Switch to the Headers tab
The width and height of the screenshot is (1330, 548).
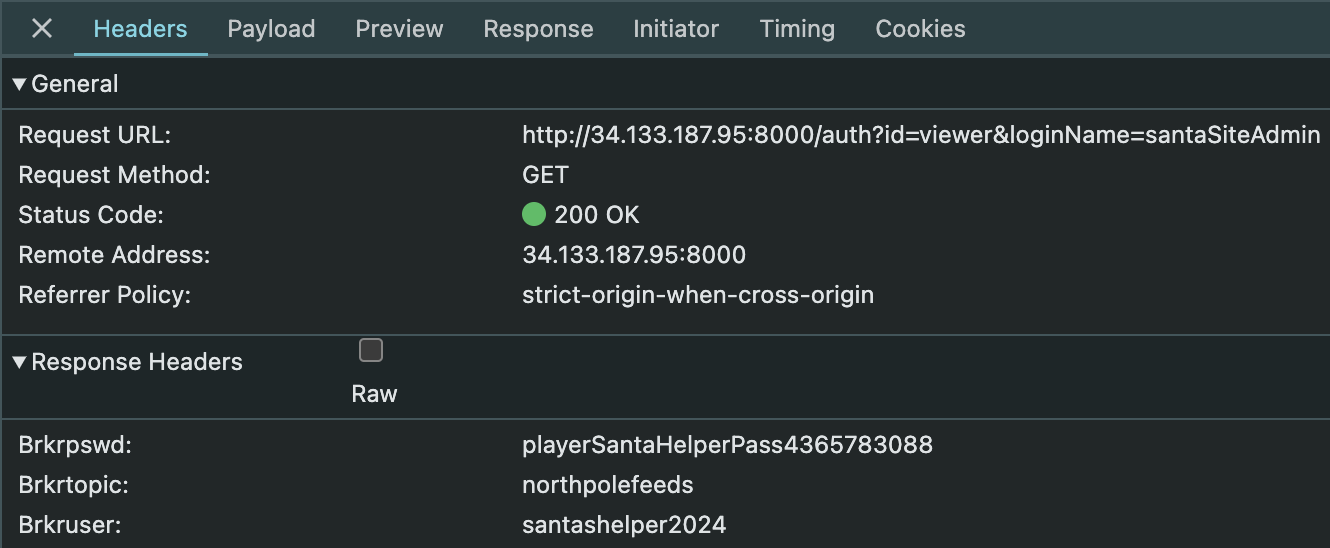140,29
